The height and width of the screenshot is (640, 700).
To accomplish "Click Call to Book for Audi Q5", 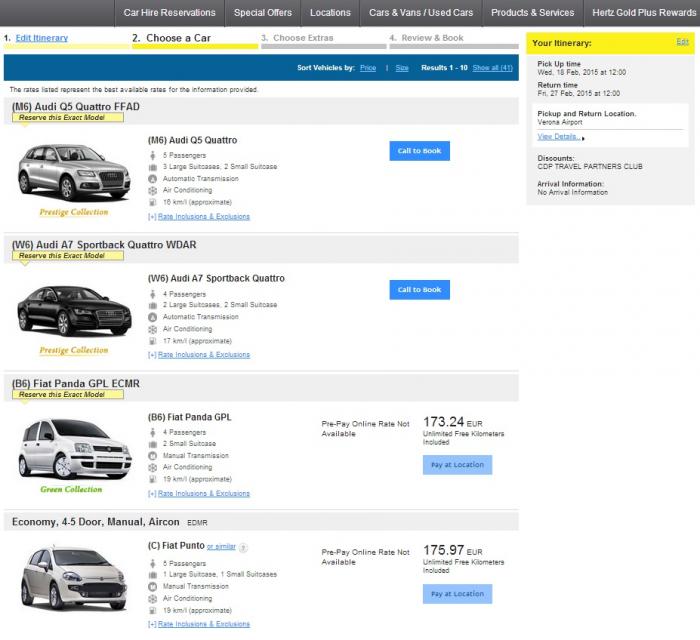I will [x=419, y=151].
